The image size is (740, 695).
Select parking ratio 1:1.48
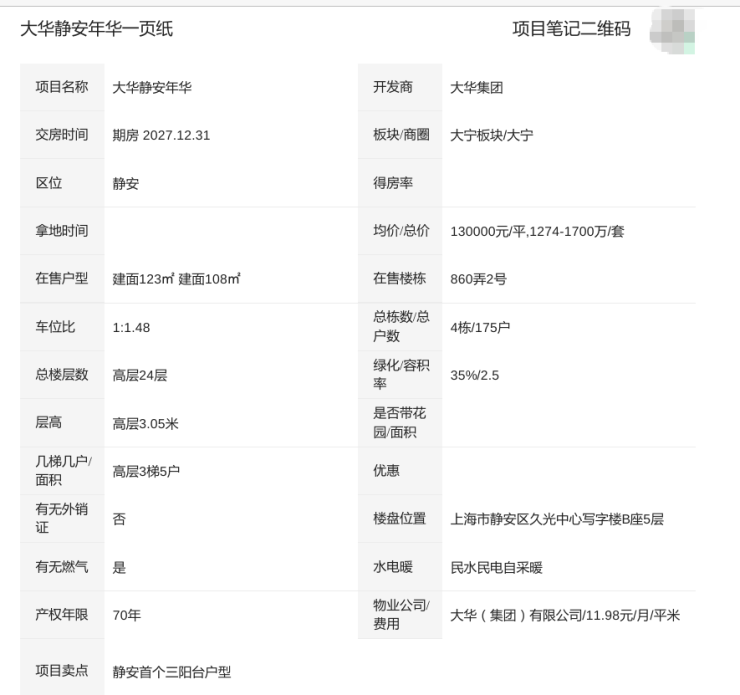pyautogui.click(x=131, y=327)
